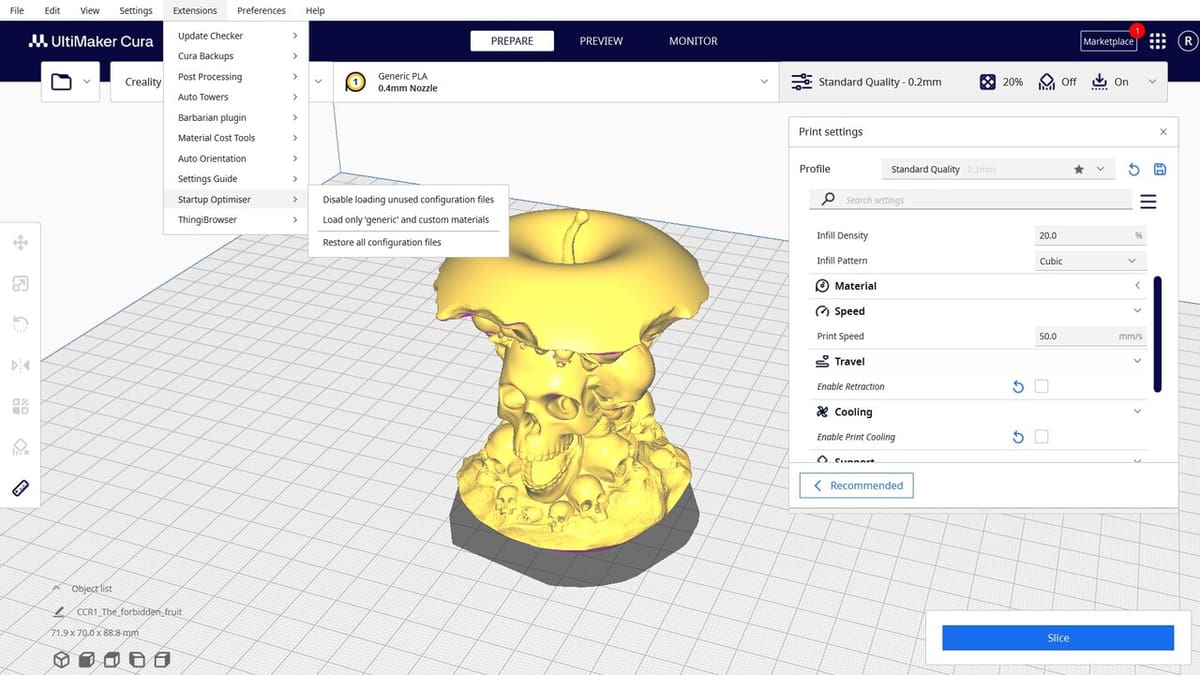Switch to front view cube icon
The image size is (1200, 675).
coord(86,659)
